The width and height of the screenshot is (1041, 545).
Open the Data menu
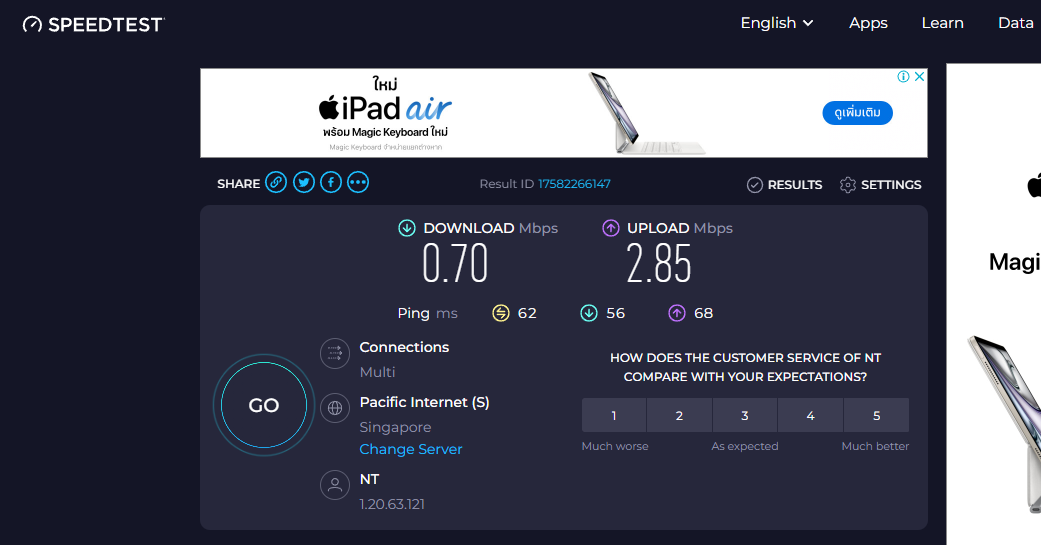[1016, 23]
